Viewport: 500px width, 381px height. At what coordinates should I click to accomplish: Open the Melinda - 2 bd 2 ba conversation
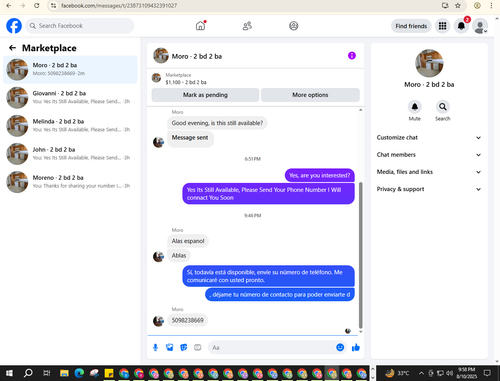[x=70, y=126]
